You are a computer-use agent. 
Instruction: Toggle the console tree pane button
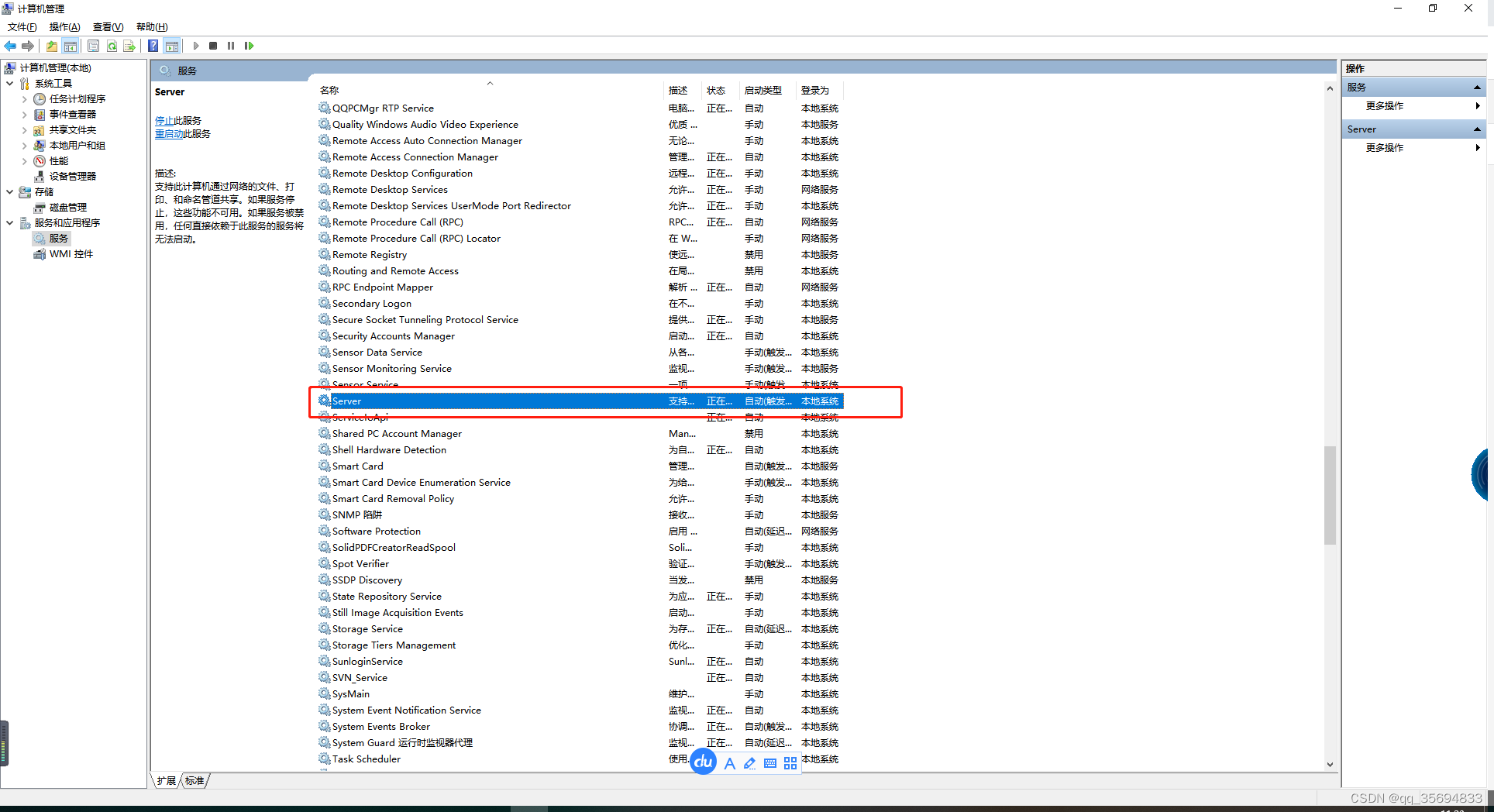(71, 46)
